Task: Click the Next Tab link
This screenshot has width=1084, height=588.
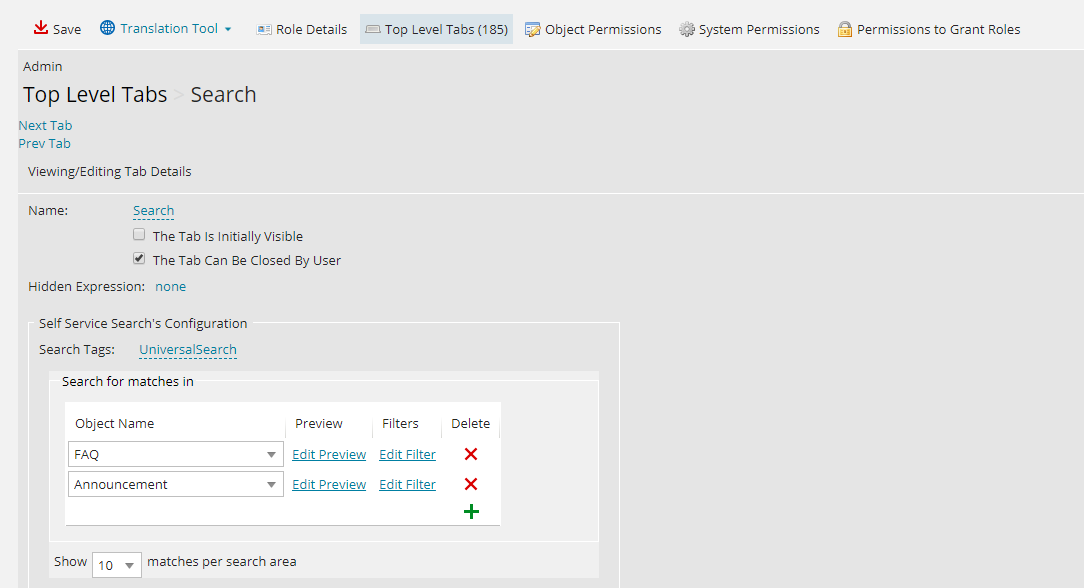Action: point(45,124)
